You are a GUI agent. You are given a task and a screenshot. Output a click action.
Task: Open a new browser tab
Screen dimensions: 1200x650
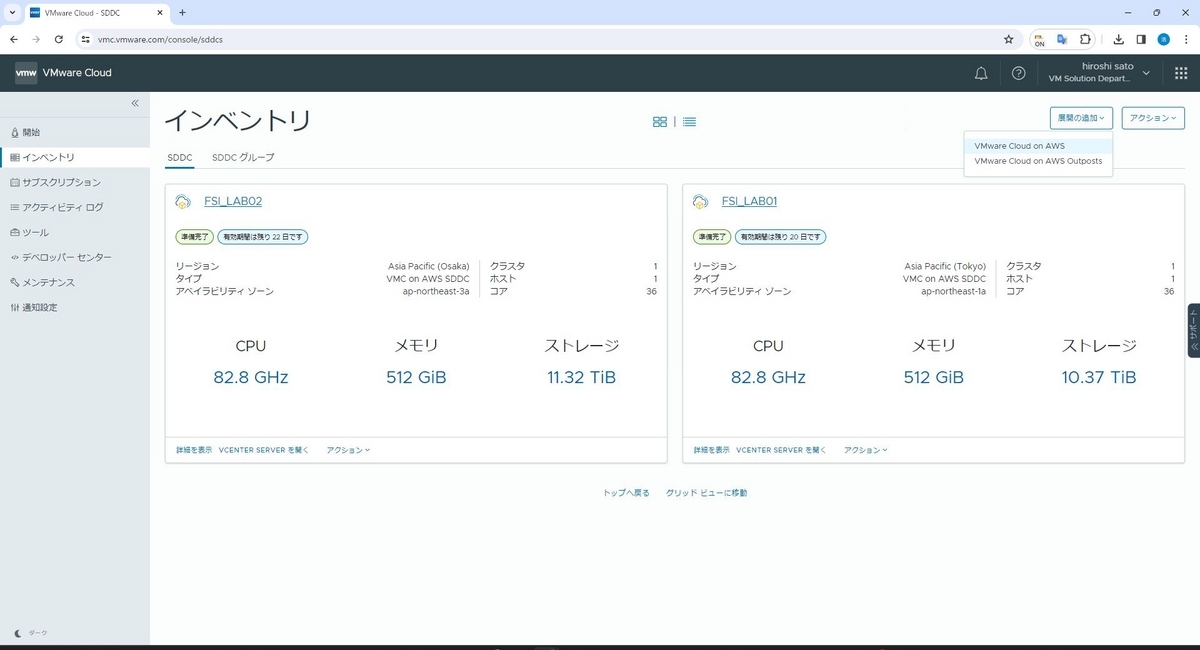tap(182, 12)
